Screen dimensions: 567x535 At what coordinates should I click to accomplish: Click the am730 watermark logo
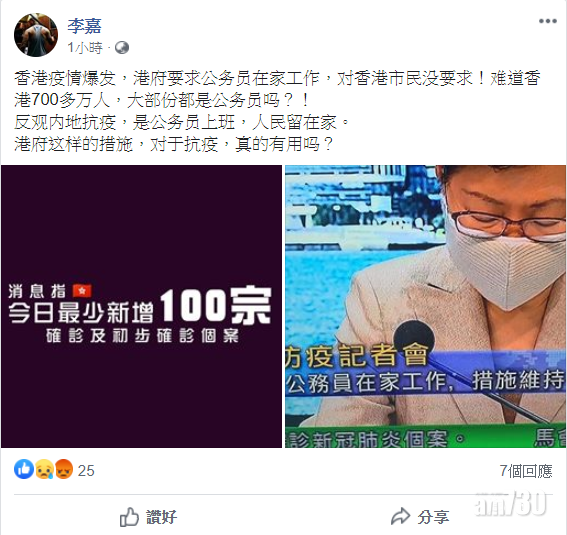point(511,502)
